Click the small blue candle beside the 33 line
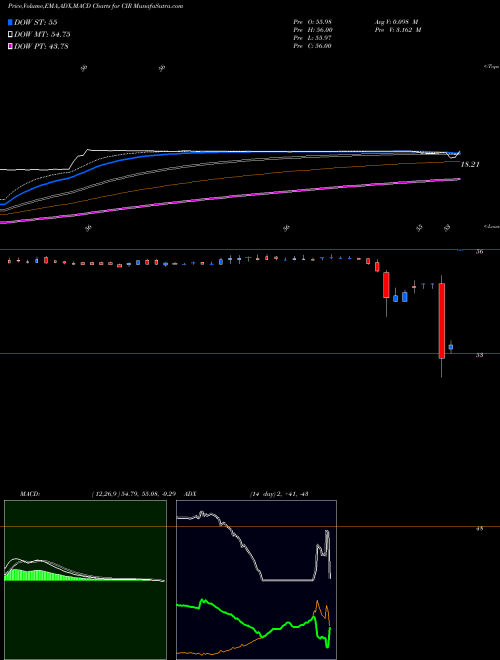 [451, 347]
